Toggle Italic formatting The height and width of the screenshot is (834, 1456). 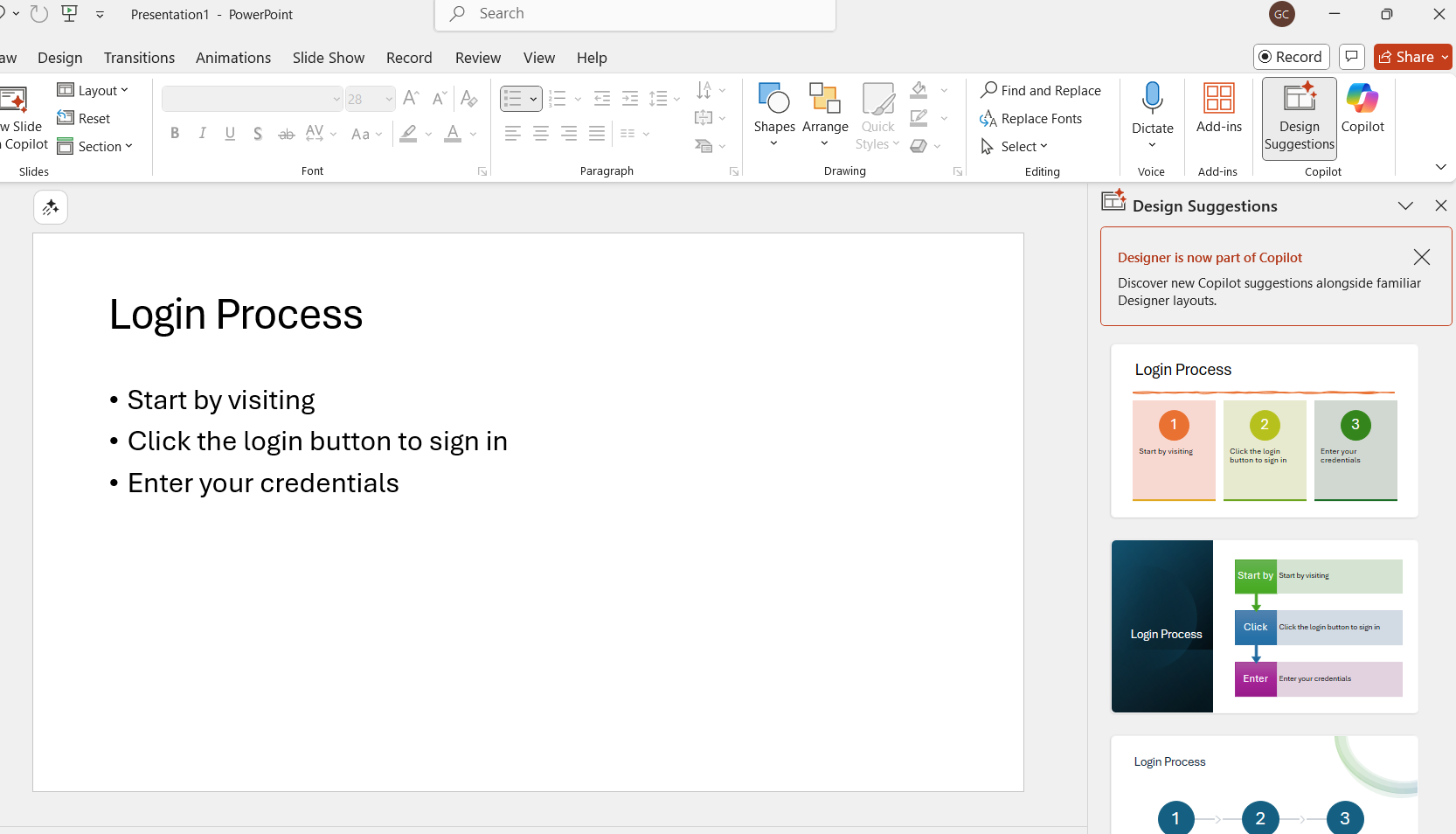coord(203,134)
